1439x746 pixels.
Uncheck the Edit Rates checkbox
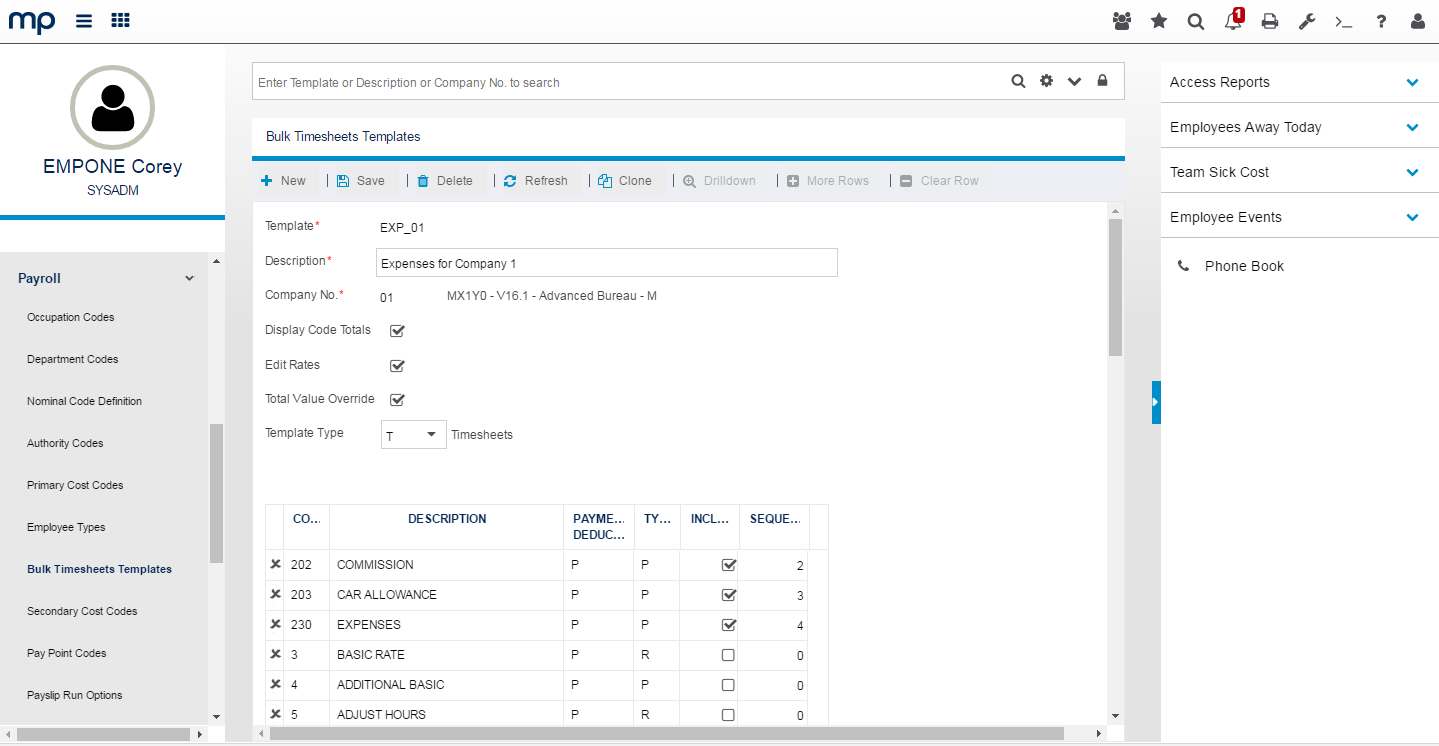click(x=397, y=366)
